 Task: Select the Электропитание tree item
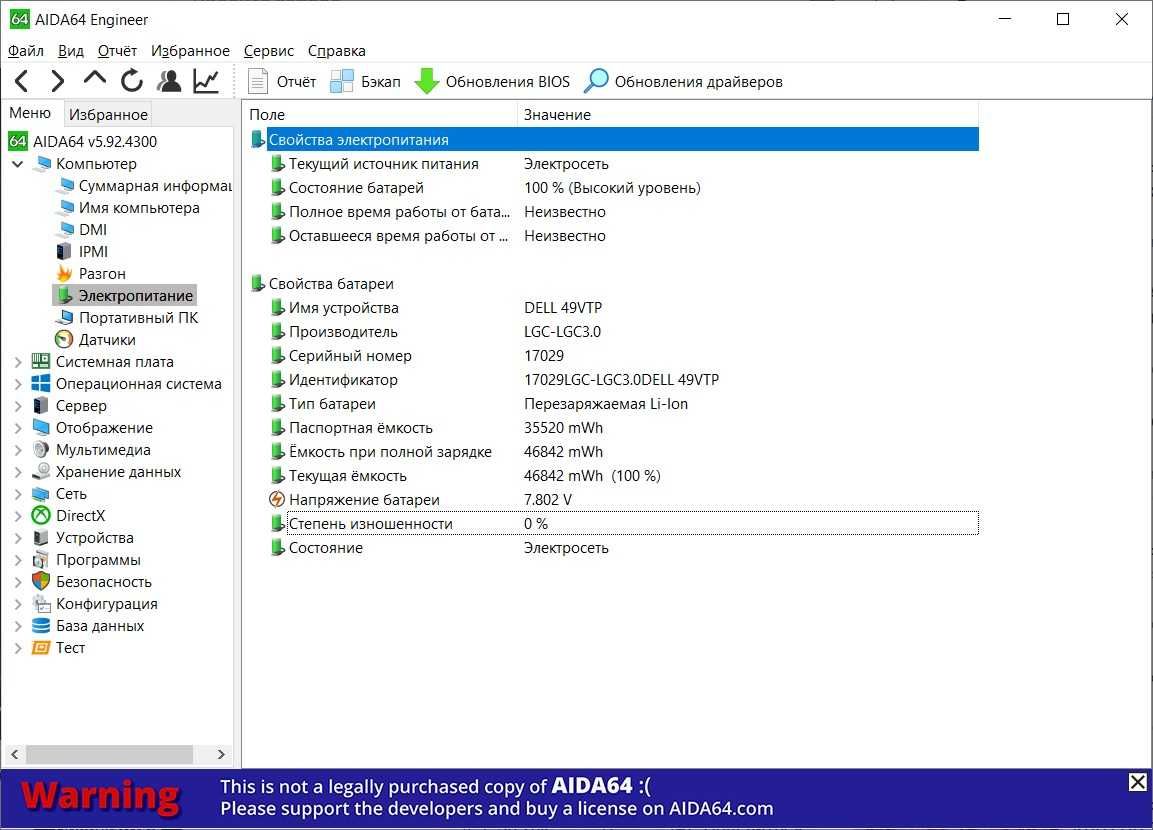click(125, 296)
